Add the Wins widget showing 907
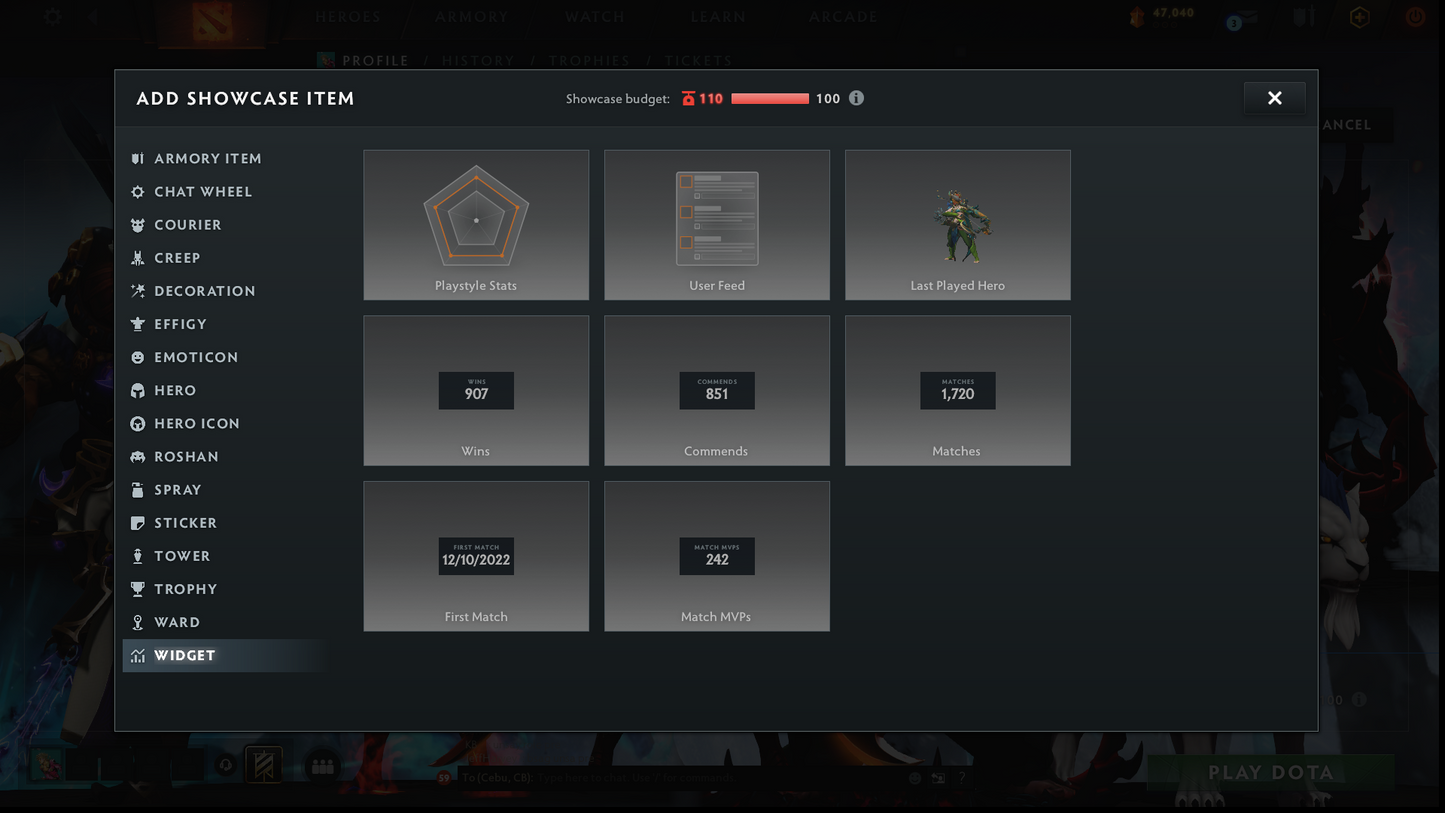 [476, 391]
